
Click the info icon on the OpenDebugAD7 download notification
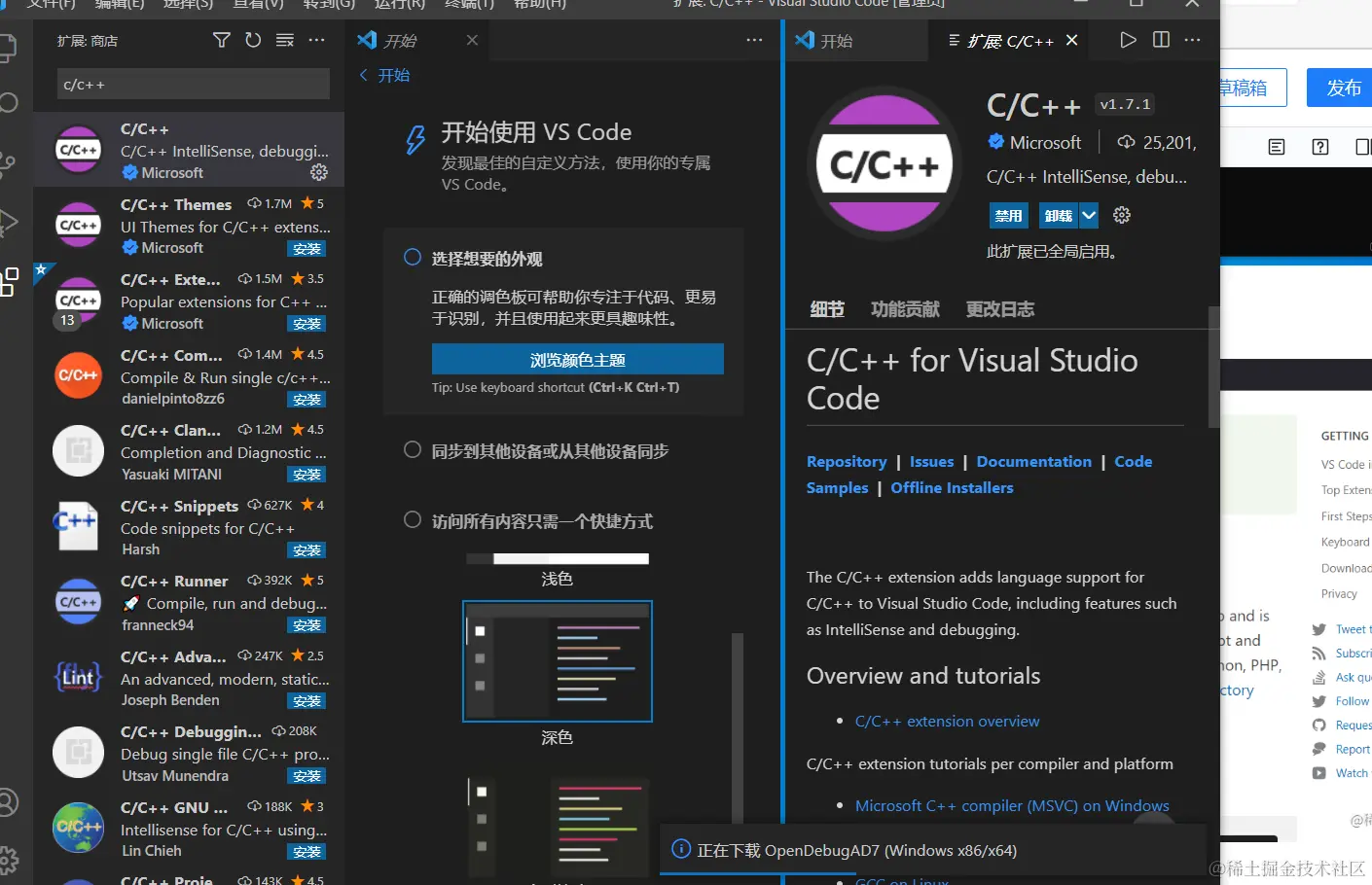(x=681, y=849)
